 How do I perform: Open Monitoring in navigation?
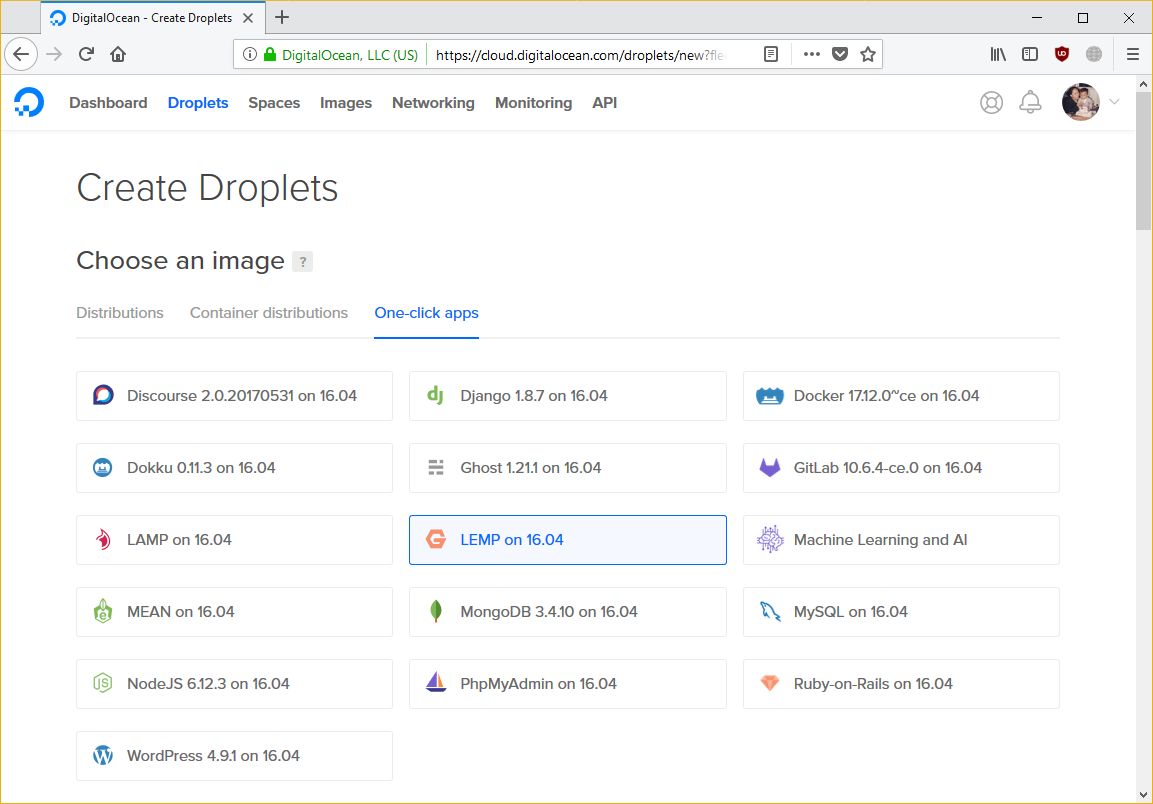coord(534,103)
